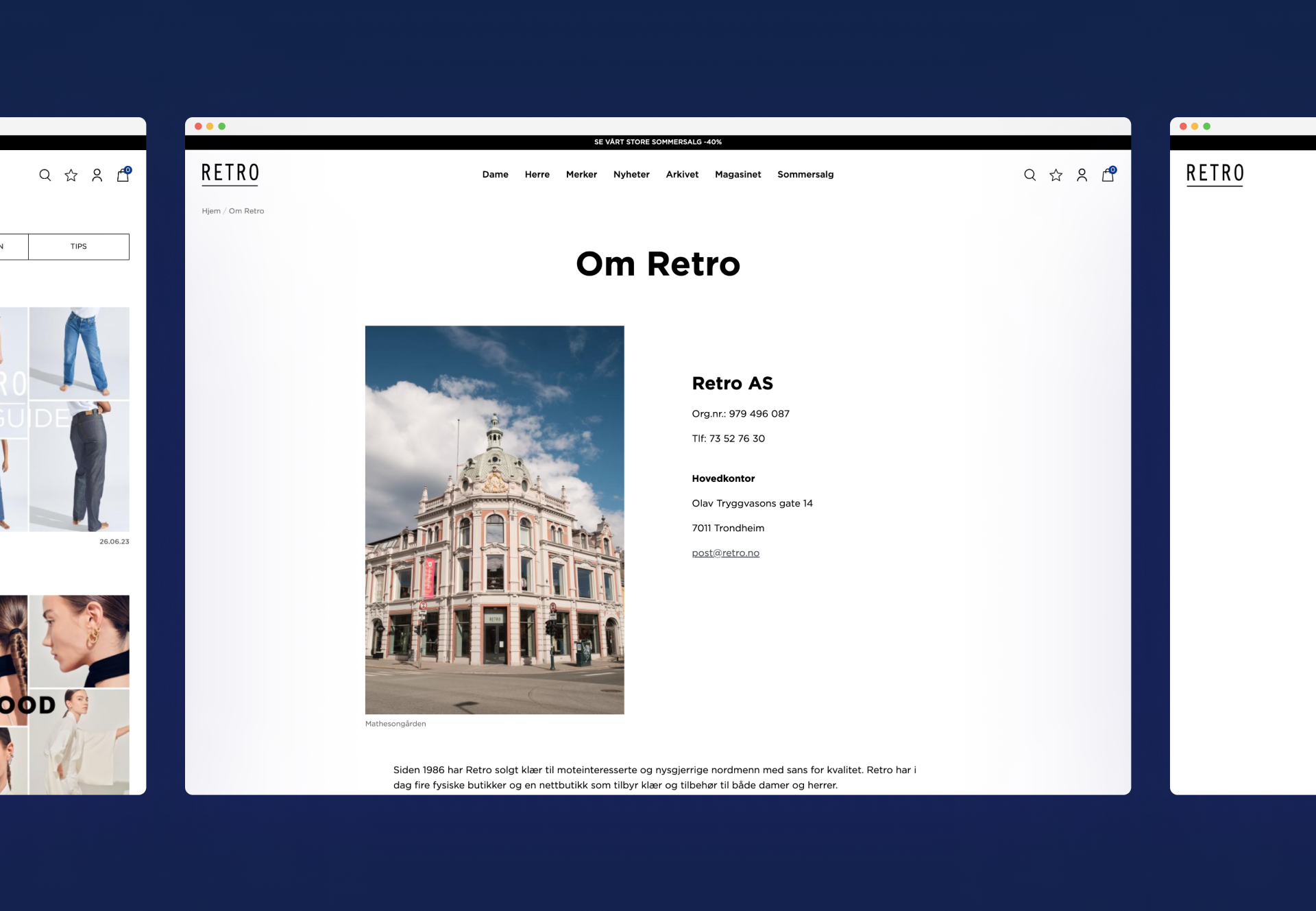Select Magasinet menu item

coord(738,174)
